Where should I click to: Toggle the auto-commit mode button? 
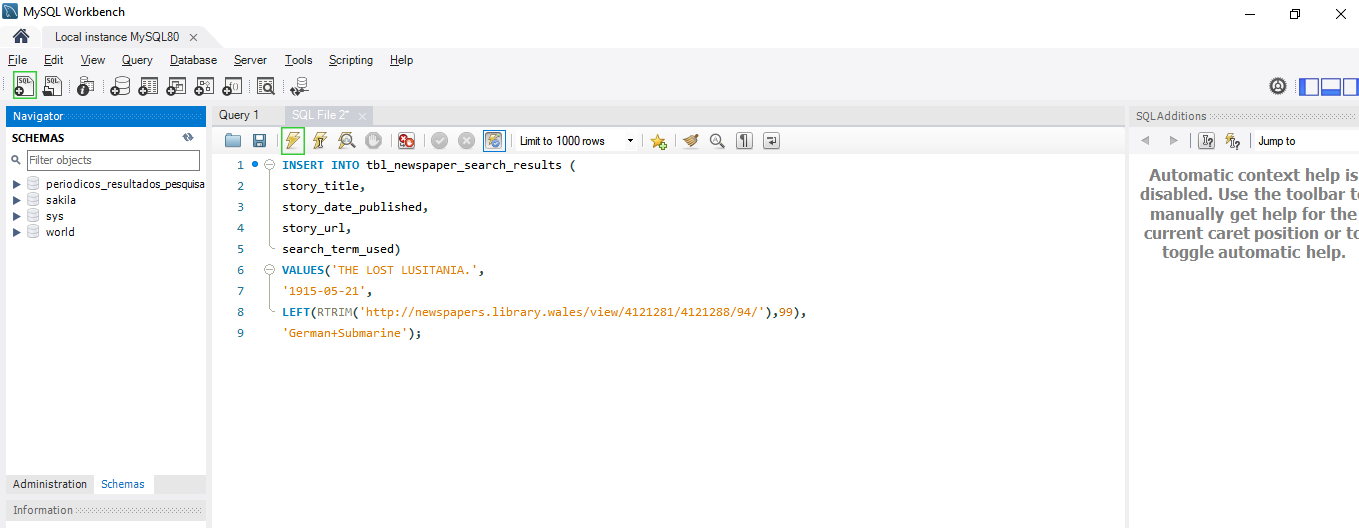pos(494,141)
